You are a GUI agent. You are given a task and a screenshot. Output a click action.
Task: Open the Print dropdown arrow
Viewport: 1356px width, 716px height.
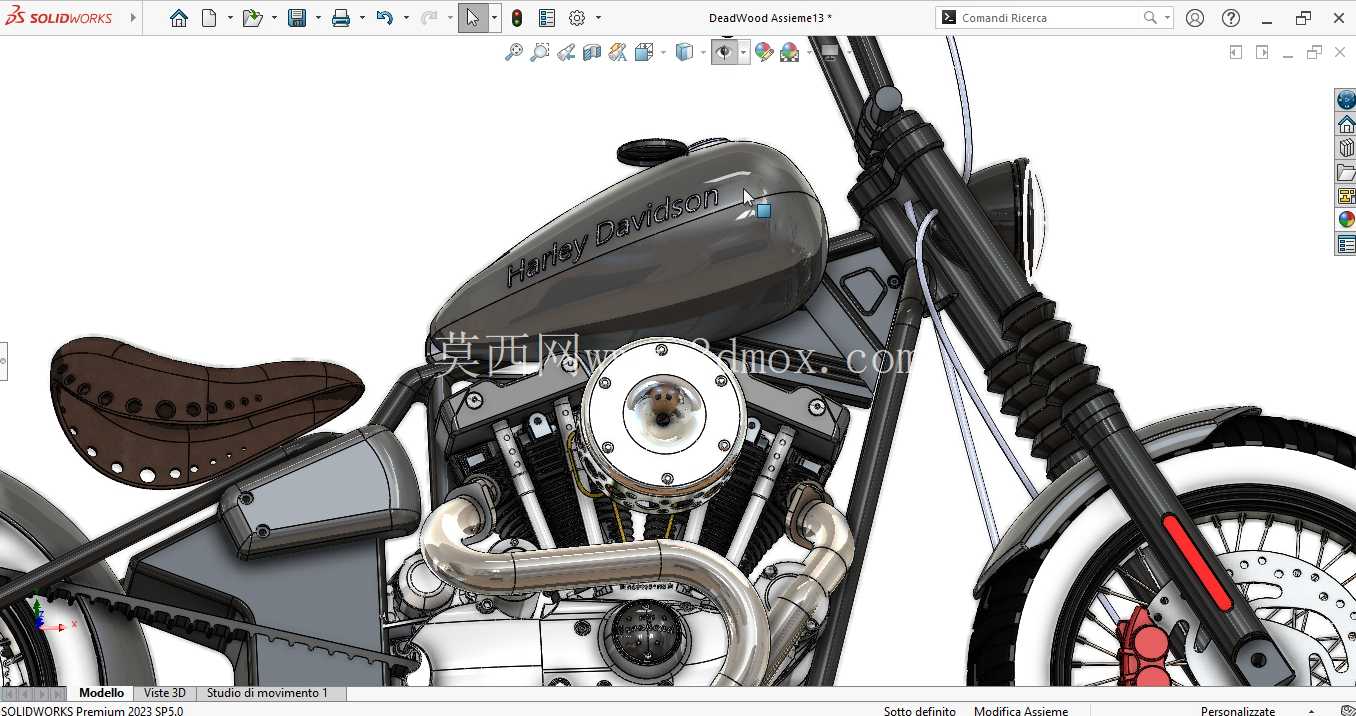tap(362, 18)
